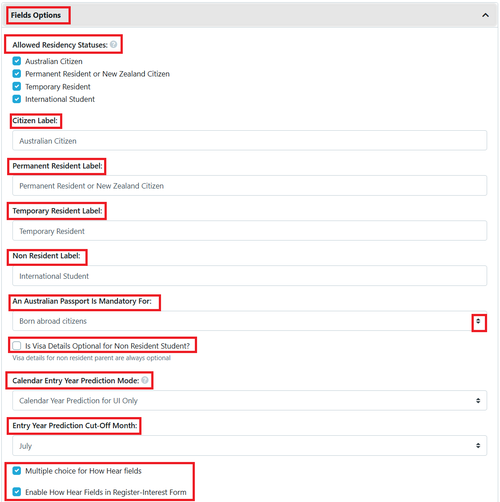Enable Is Visa Details Optional checkbox
Screen dimensions: 500x502
pyautogui.click(x=17, y=346)
